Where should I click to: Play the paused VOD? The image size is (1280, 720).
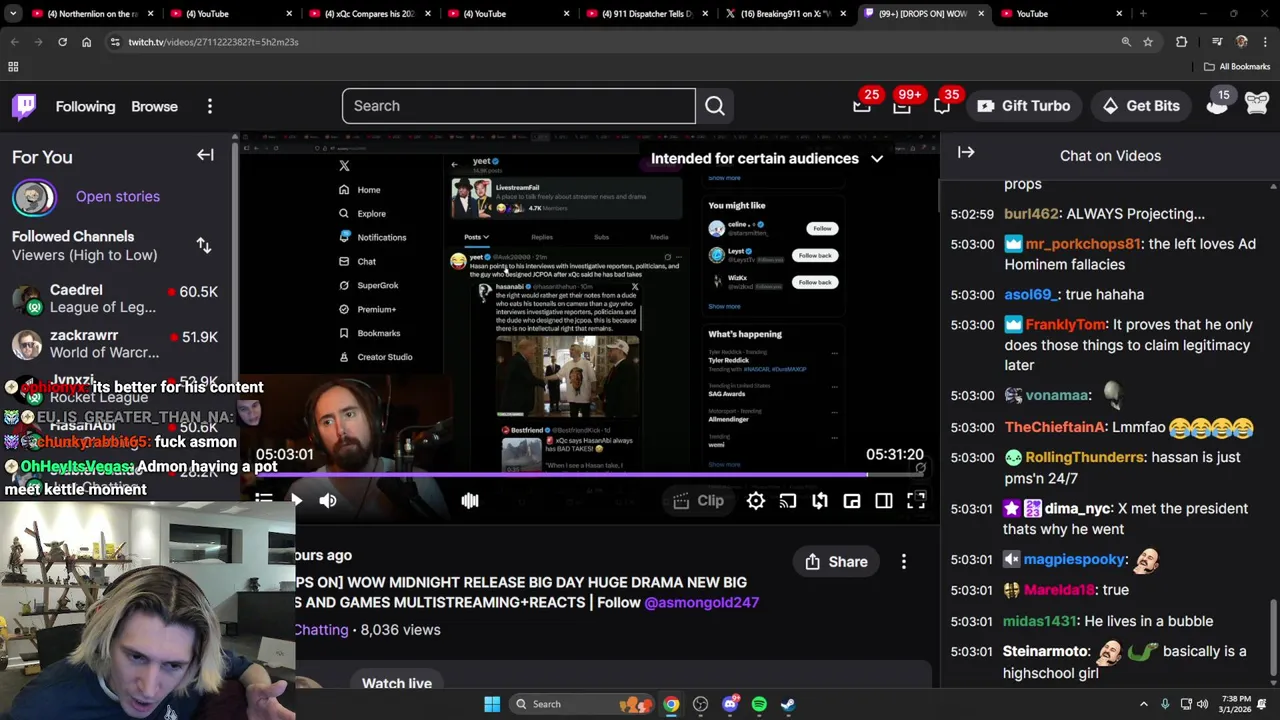click(296, 501)
